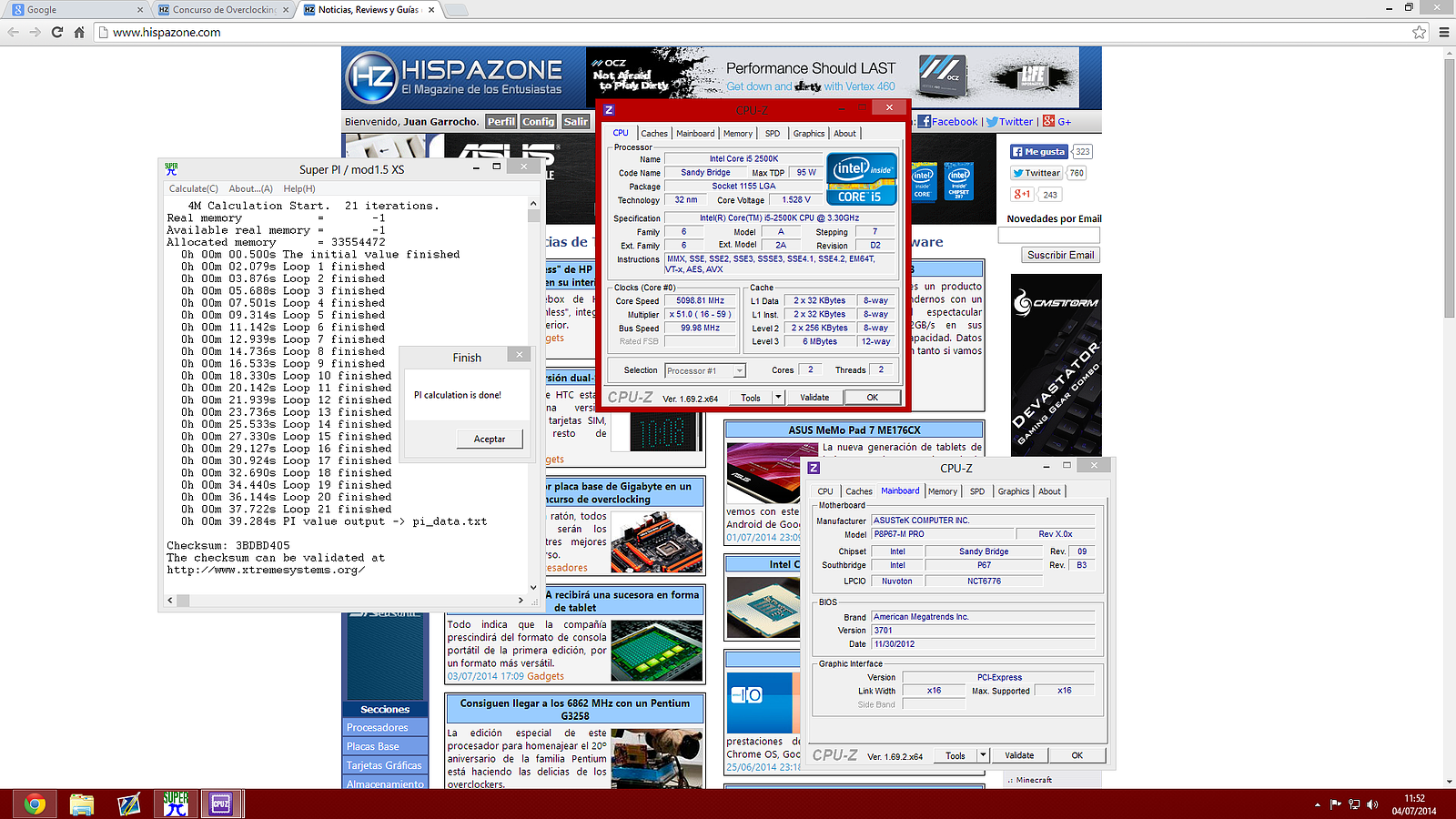Click the browser home icon

79,32
